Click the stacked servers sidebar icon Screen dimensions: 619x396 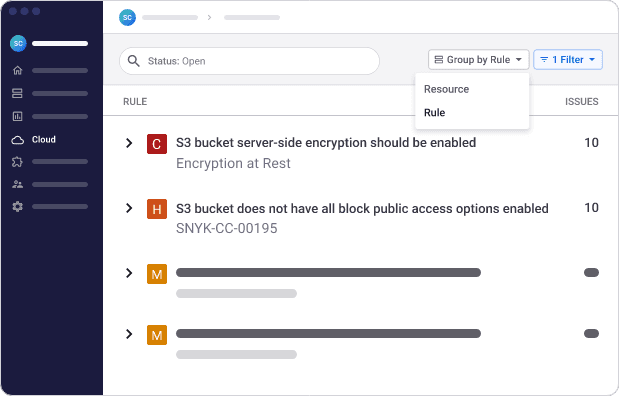click(17, 93)
